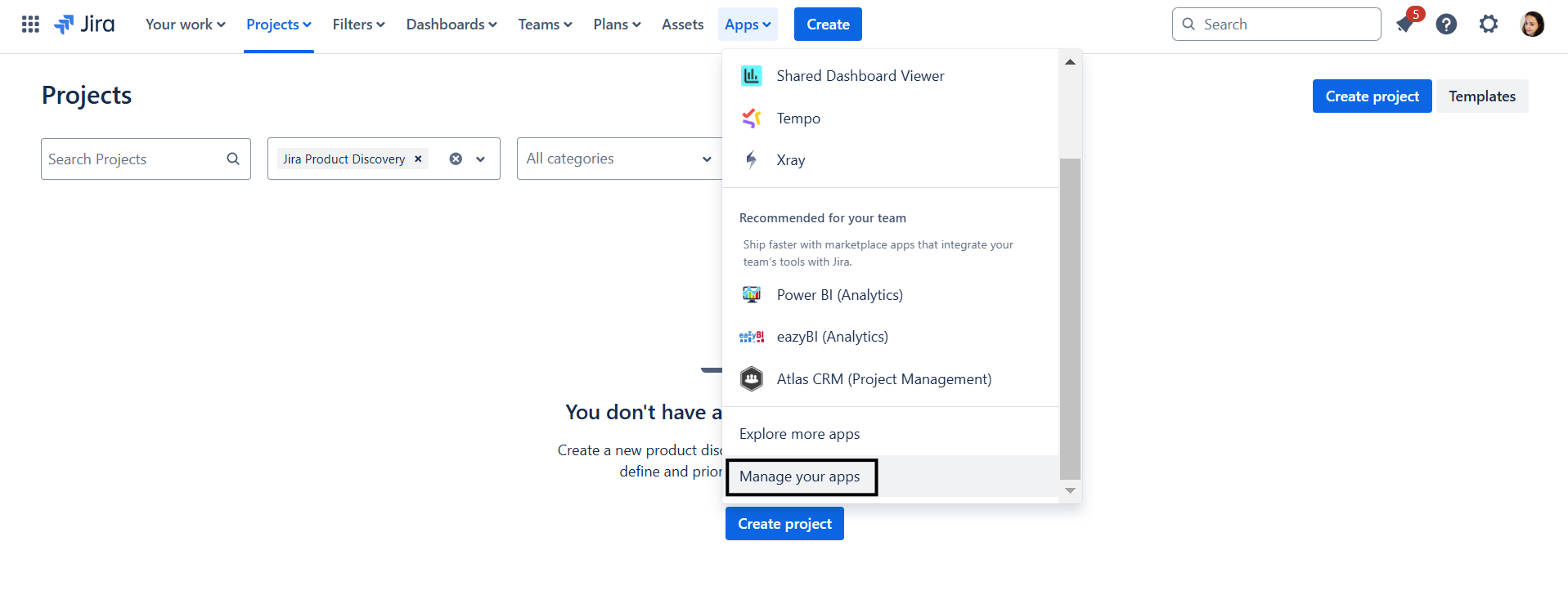Viewport: 1568px width, 595px height.
Task: Click the Power BI app icon
Action: pos(751,295)
